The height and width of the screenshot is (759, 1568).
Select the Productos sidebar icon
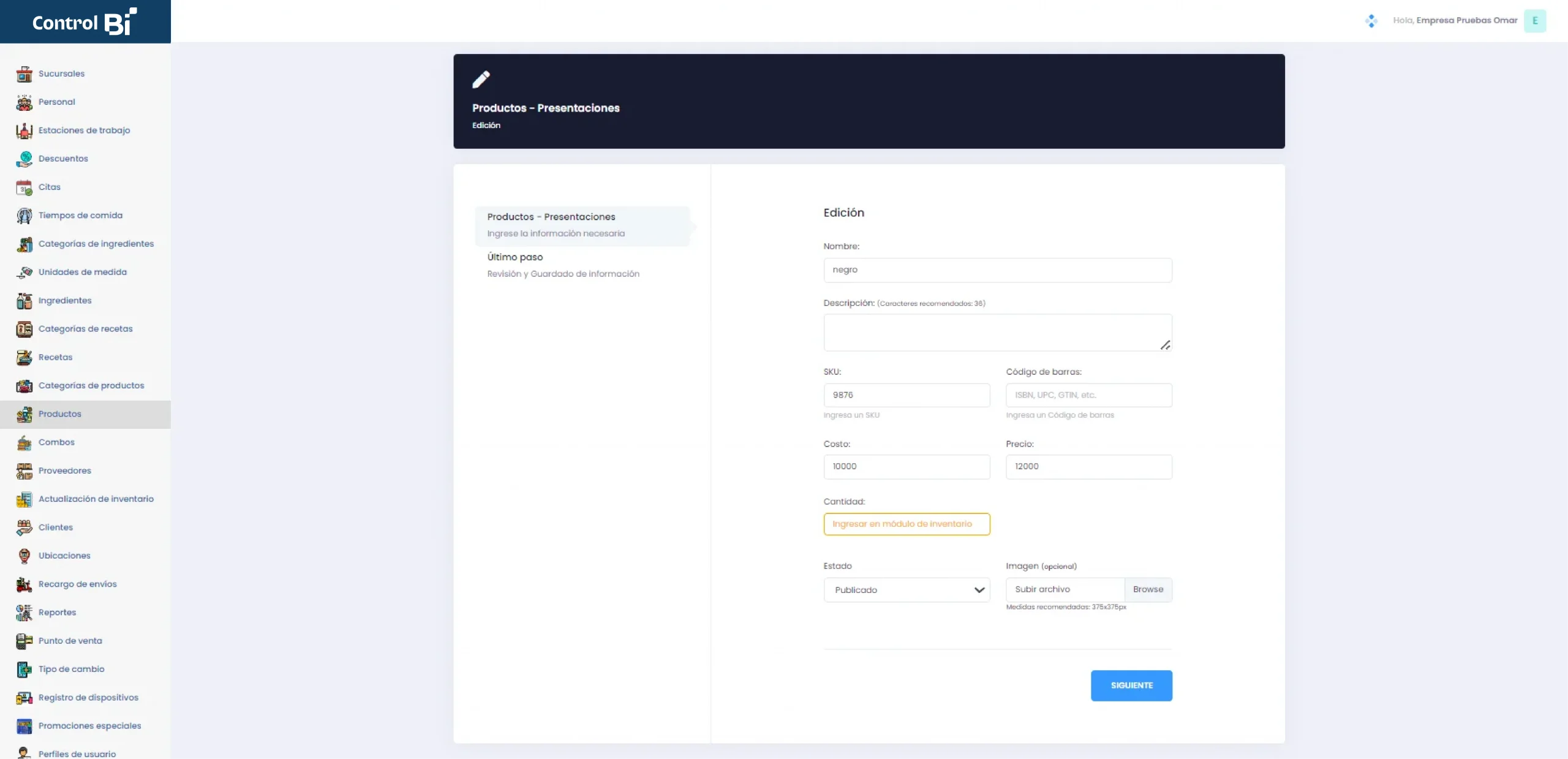(x=24, y=415)
